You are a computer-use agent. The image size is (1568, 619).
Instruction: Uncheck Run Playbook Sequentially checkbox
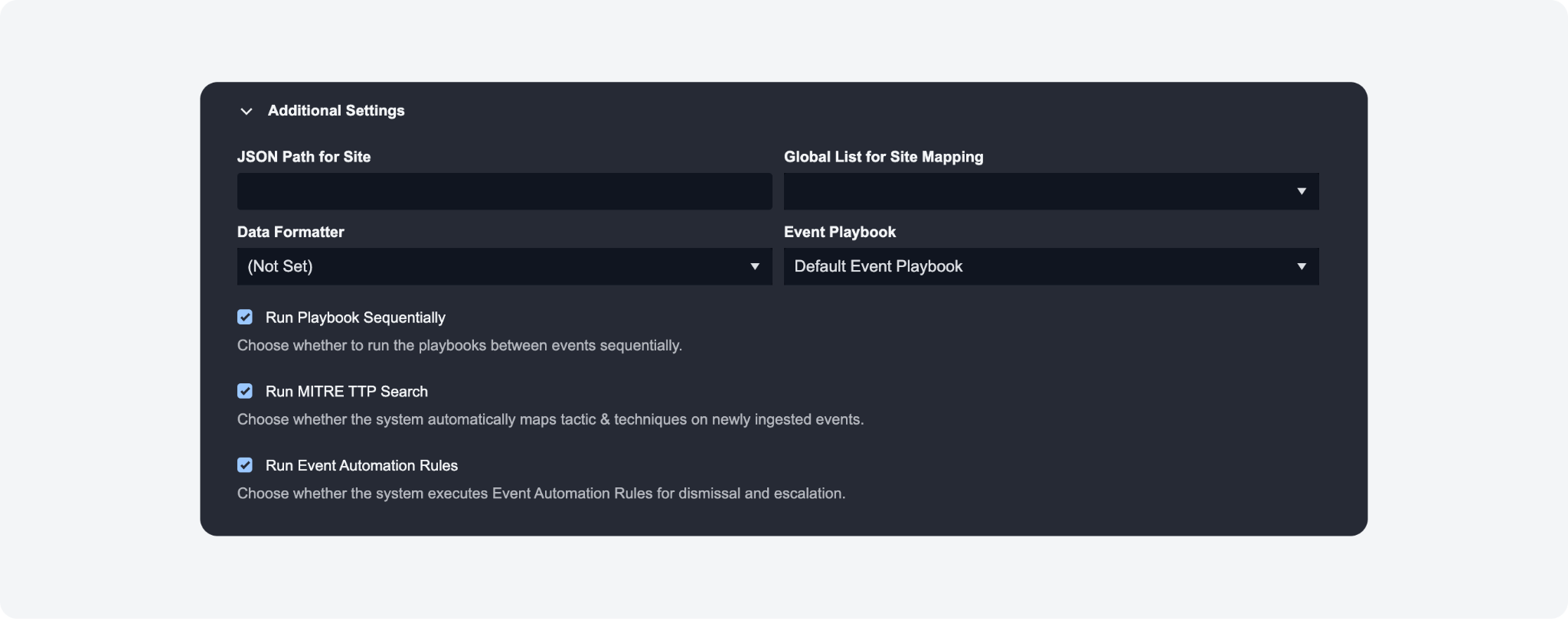click(x=245, y=317)
